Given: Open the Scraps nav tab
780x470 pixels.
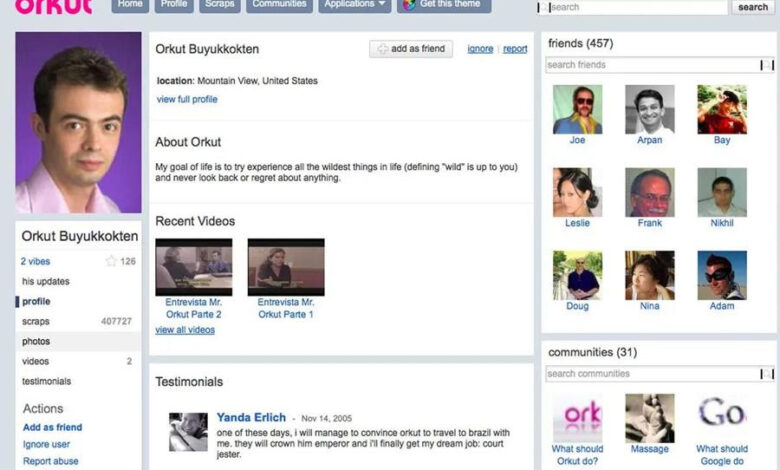Looking at the screenshot, I should click(x=219, y=4).
